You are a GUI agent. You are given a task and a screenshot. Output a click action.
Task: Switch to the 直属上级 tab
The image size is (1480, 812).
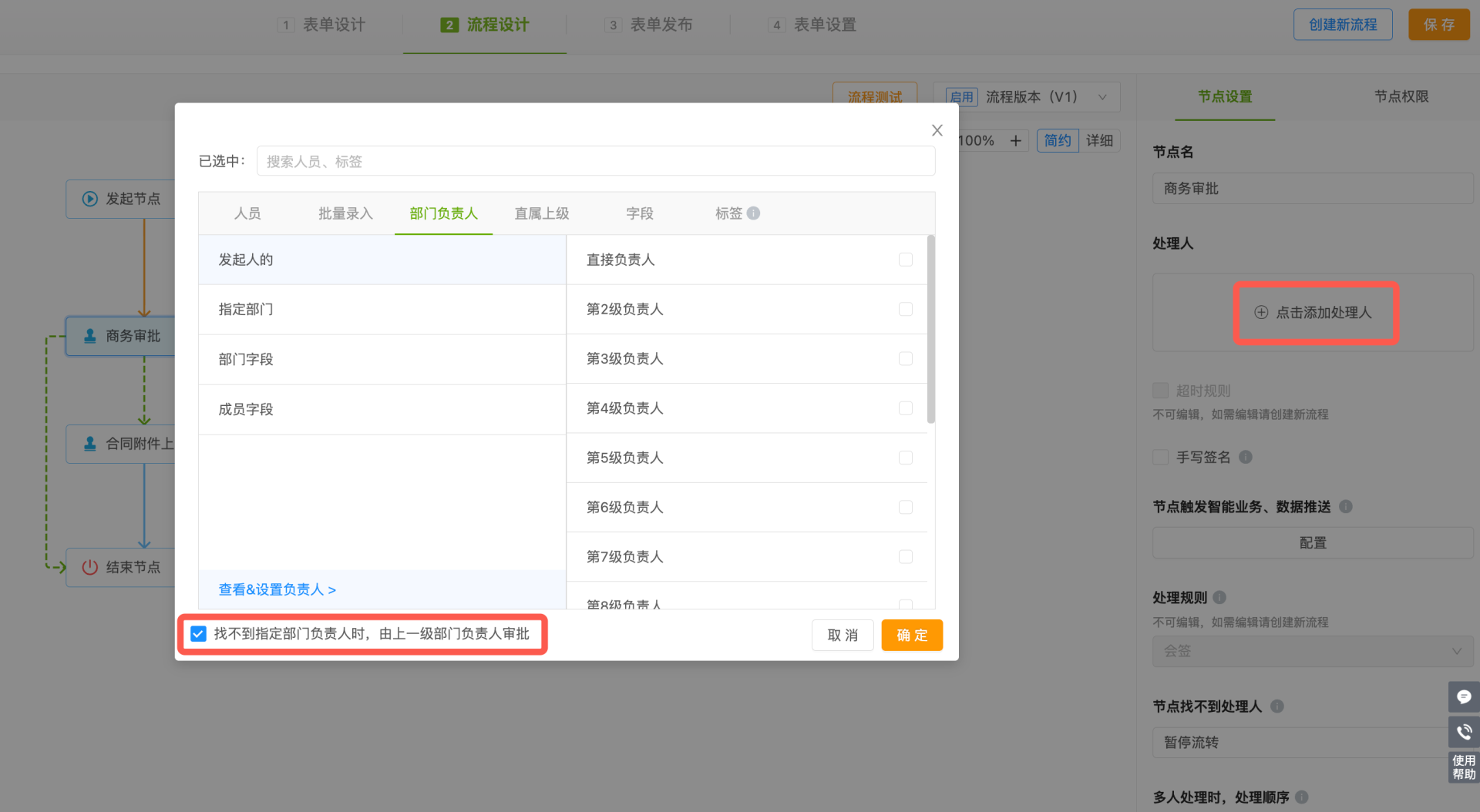(x=541, y=213)
